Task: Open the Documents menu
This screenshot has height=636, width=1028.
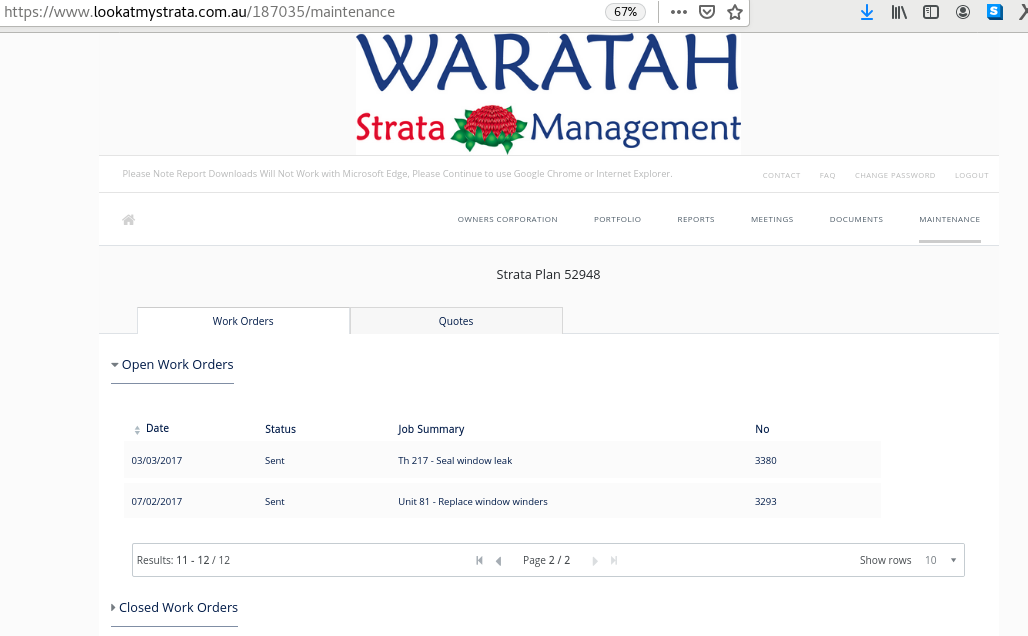Action: tap(856, 220)
